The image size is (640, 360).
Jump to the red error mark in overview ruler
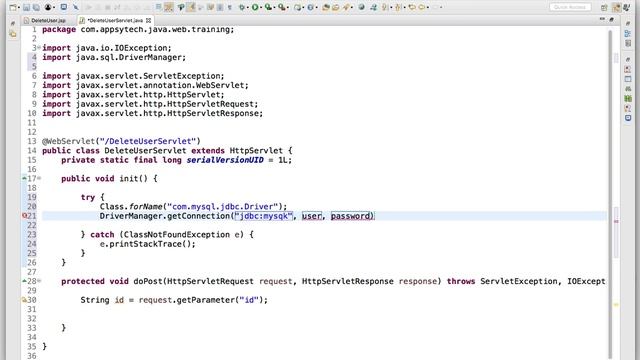[x=616, y=221]
